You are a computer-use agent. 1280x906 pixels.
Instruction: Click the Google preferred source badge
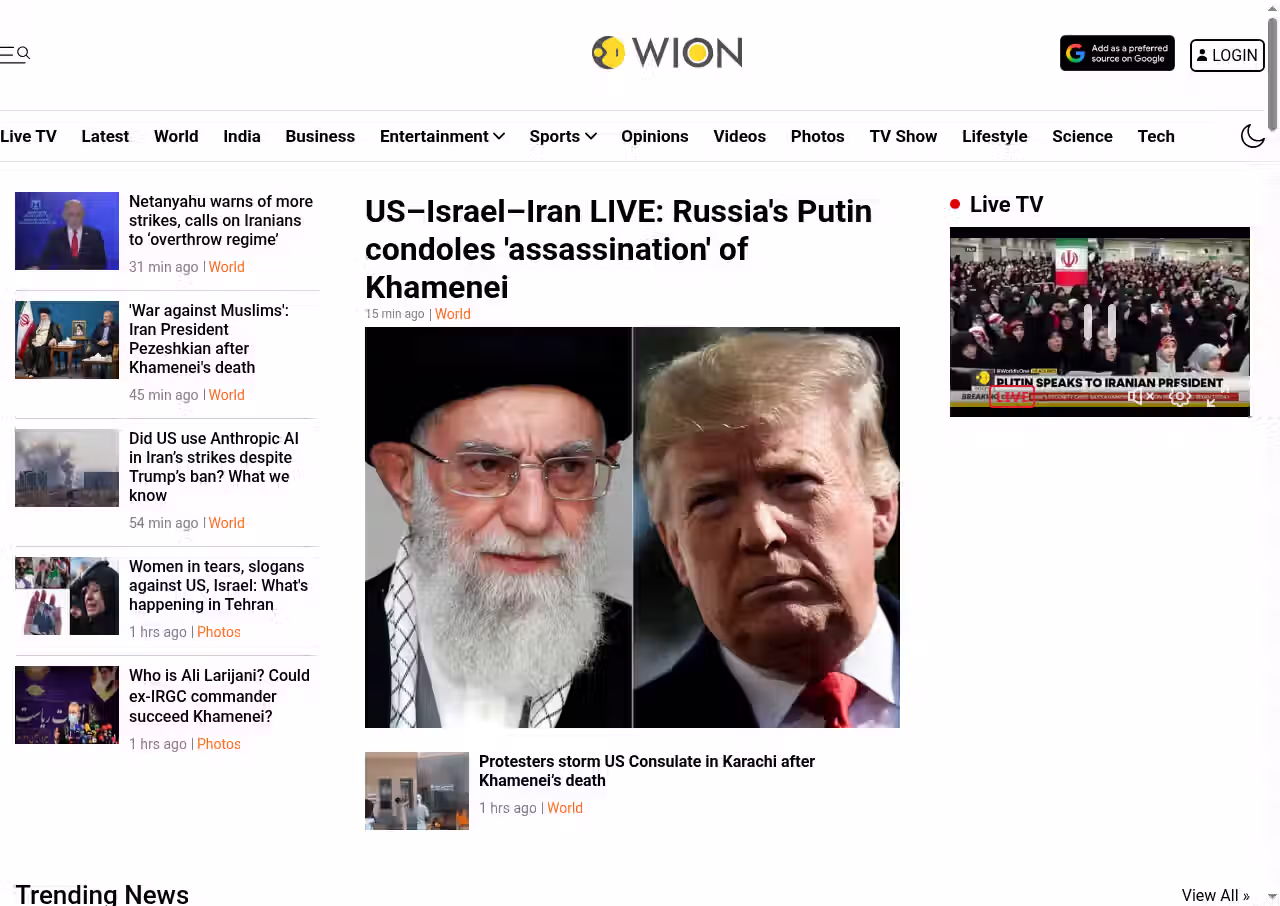(1117, 54)
